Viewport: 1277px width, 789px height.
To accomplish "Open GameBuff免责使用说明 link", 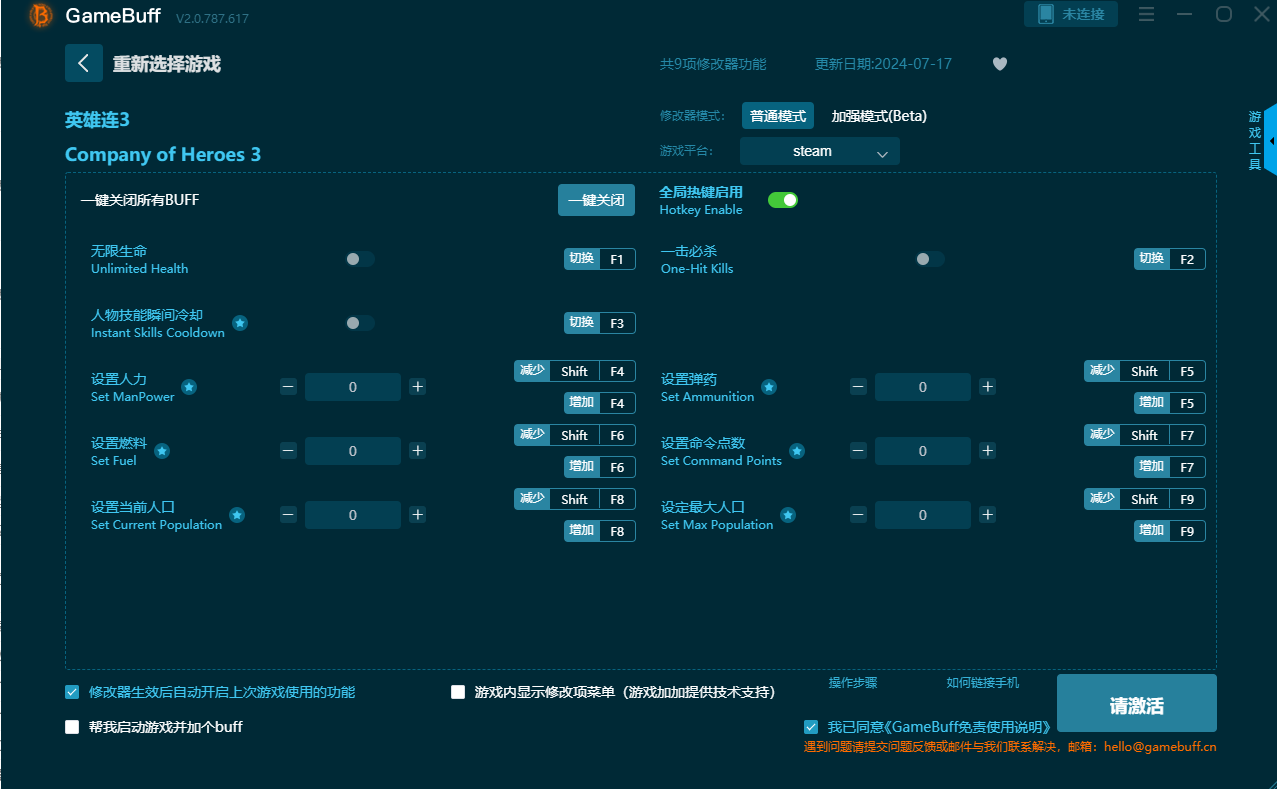I will pos(968,727).
